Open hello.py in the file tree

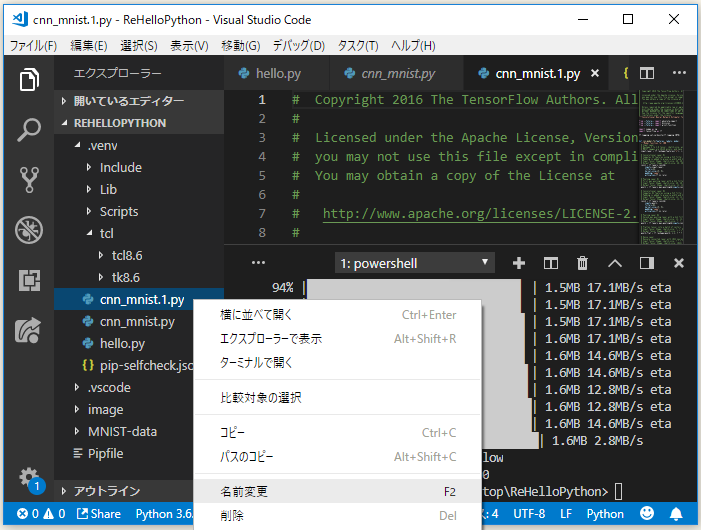pyautogui.click(x=123, y=343)
